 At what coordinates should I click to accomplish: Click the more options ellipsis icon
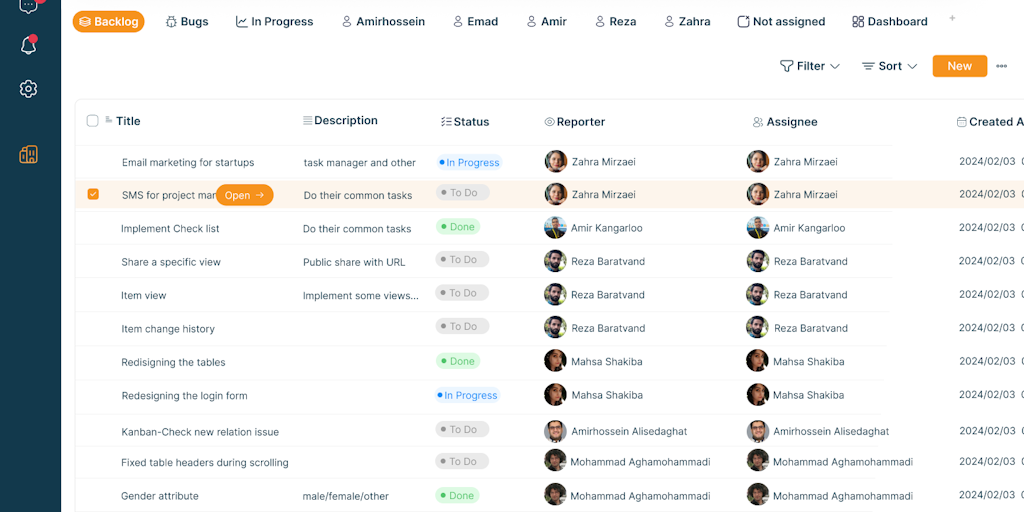1001,66
